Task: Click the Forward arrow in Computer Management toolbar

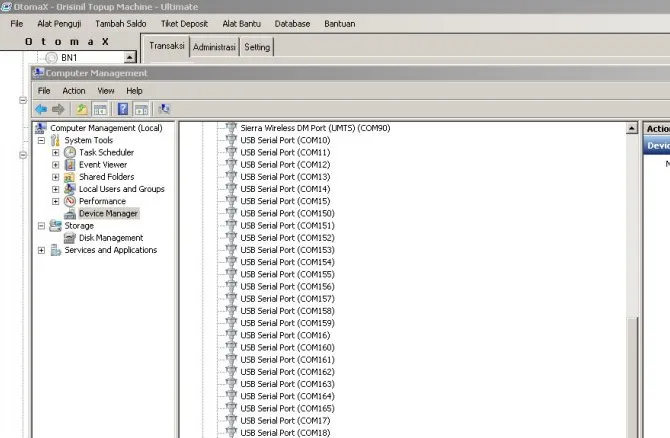Action: [58, 109]
